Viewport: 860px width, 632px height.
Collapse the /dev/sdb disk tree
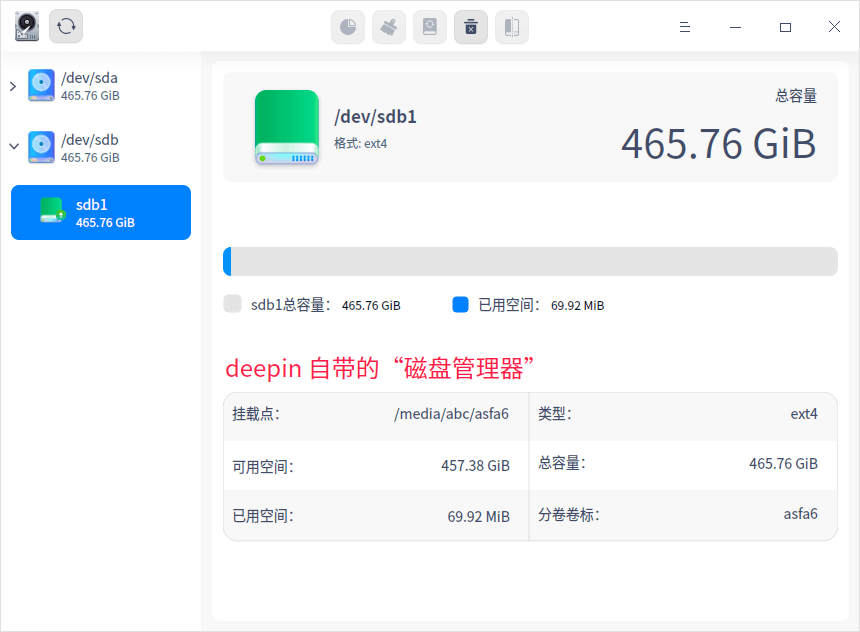13,147
